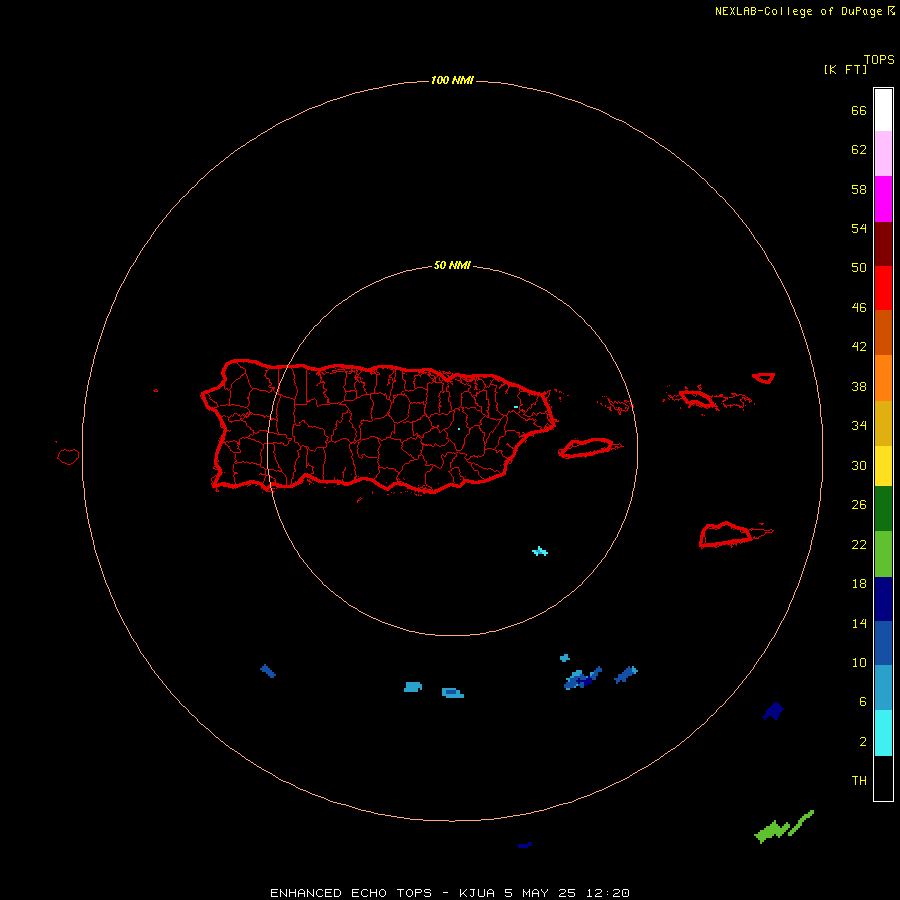Click the legend value "50"
900x900 pixels.
click(x=859, y=268)
